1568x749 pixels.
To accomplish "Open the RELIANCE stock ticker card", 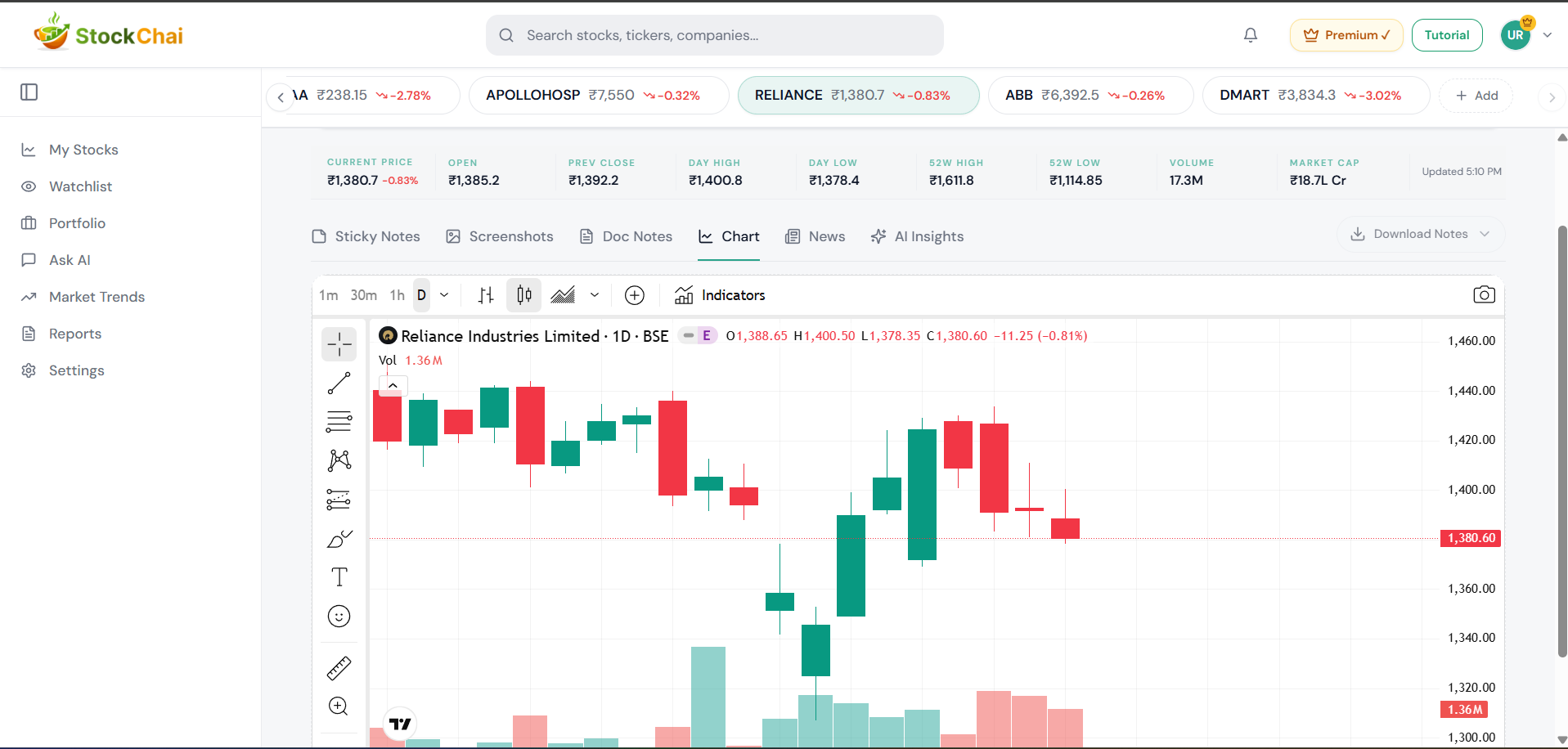I will 857,95.
